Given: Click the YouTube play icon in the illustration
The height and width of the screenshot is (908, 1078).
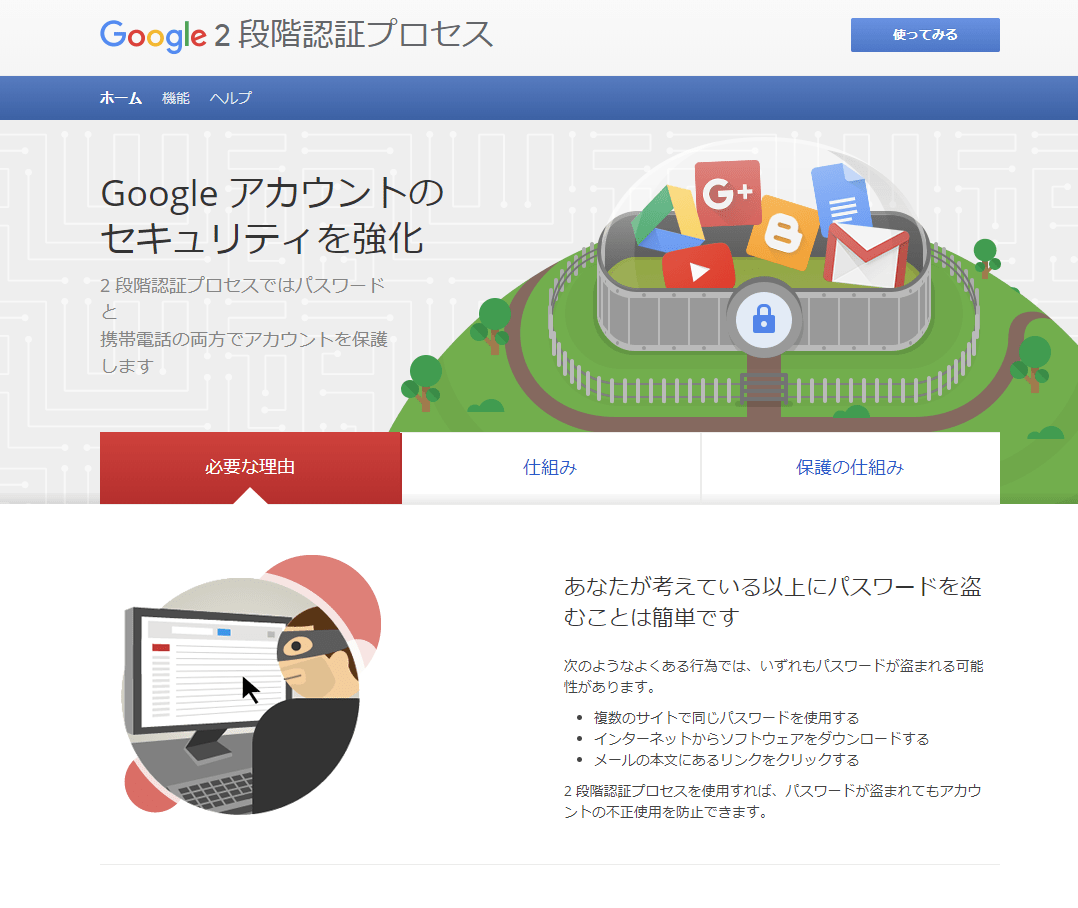Looking at the screenshot, I should (698, 267).
